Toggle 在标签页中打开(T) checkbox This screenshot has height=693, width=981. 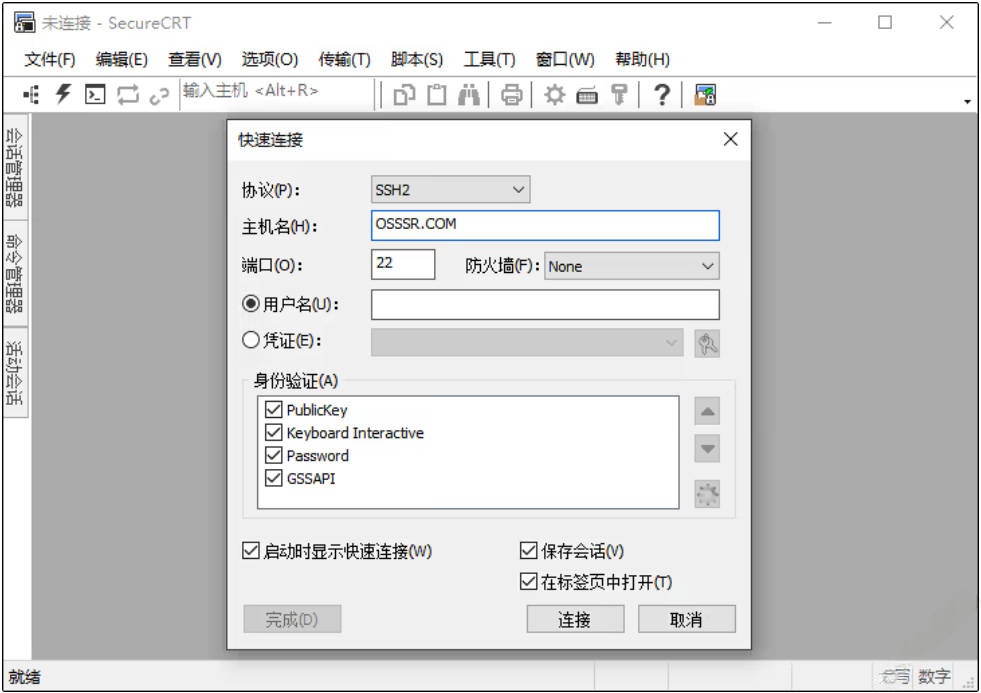point(528,582)
